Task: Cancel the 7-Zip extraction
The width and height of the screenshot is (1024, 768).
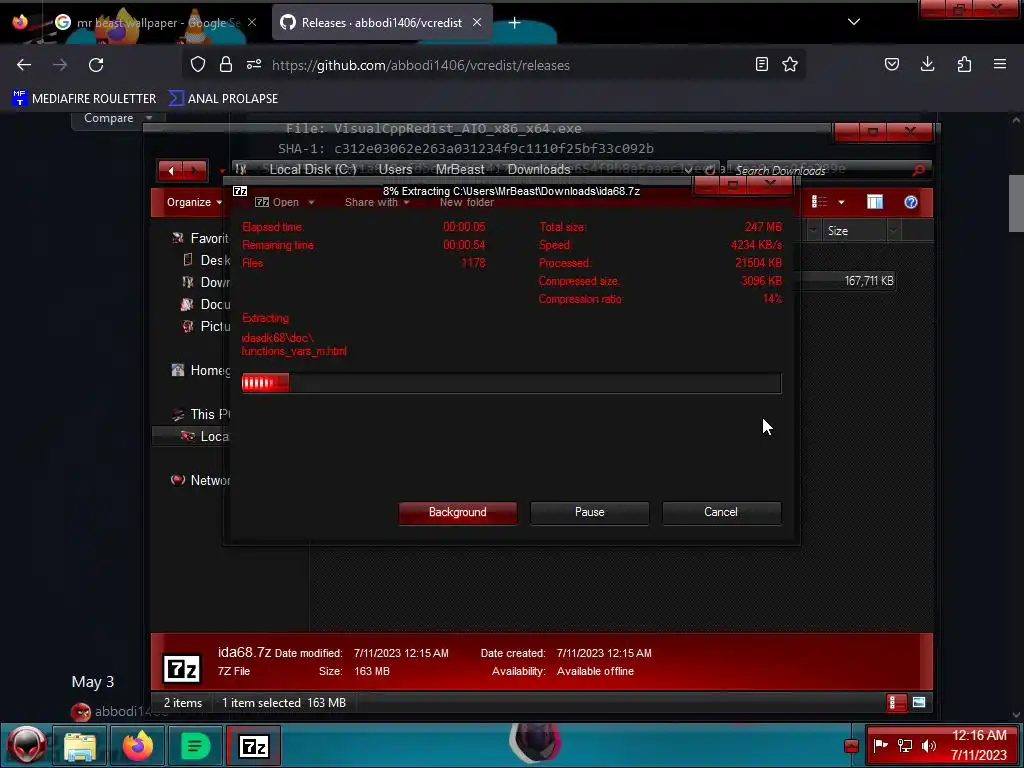Action: click(721, 513)
